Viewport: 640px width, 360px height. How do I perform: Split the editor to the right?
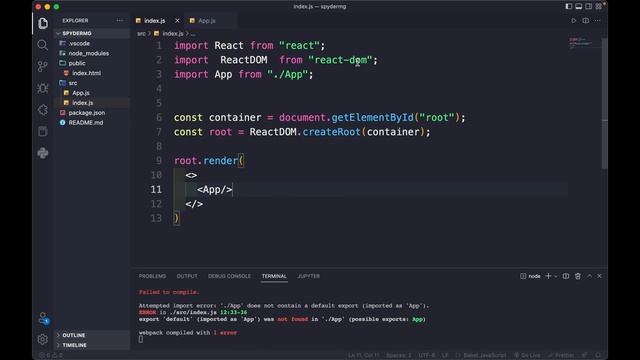[x=586, y=20]
